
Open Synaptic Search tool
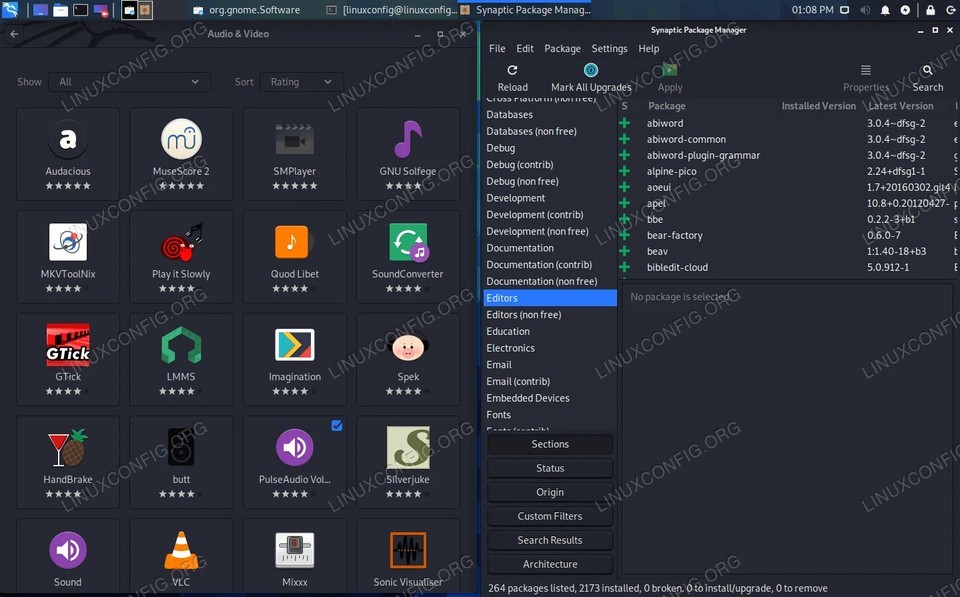click(x=927, y=71)
